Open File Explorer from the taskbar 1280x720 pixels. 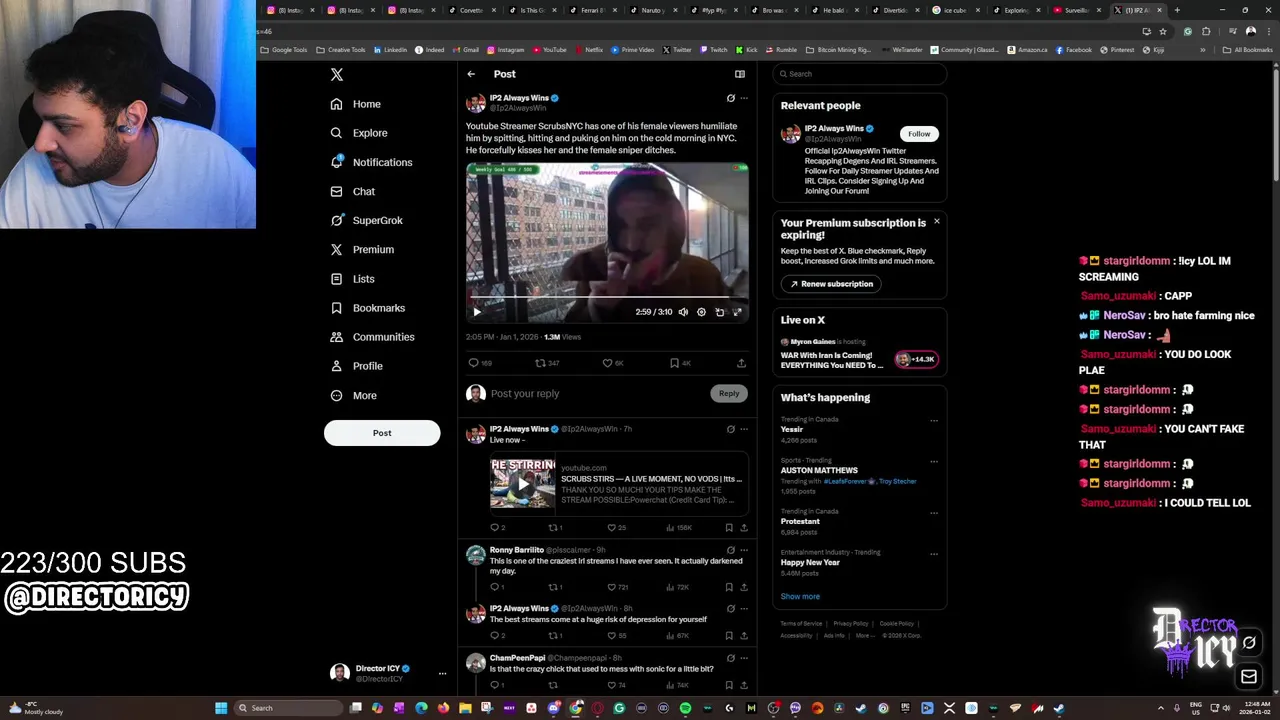[x=465, y=708]
